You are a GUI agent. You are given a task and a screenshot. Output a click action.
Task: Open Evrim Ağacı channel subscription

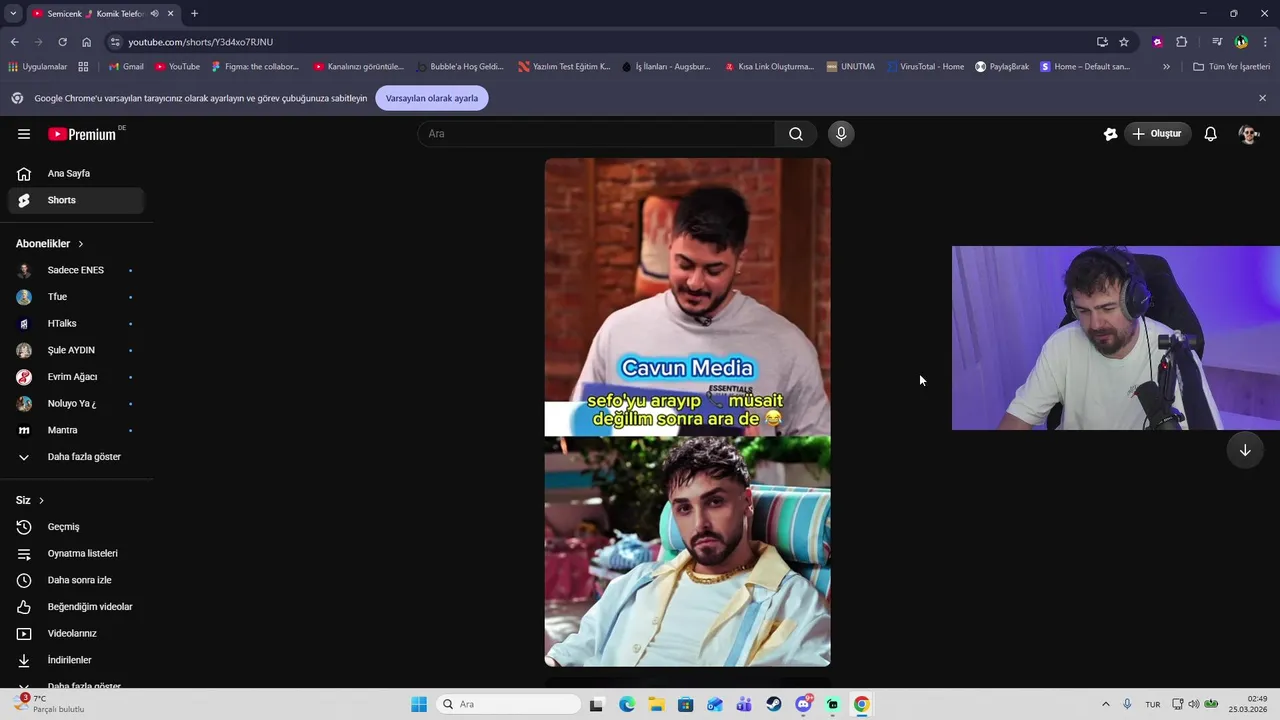point(76,377)
